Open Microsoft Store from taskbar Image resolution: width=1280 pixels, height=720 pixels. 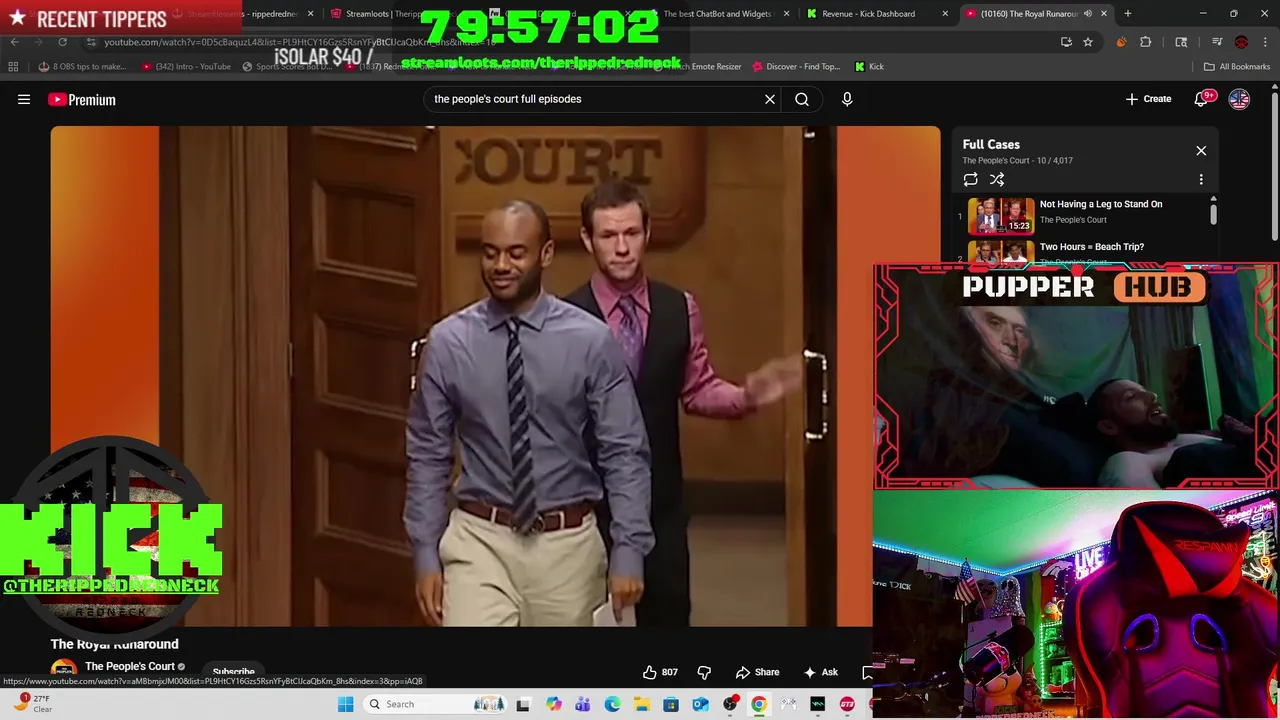click(671, 704)
